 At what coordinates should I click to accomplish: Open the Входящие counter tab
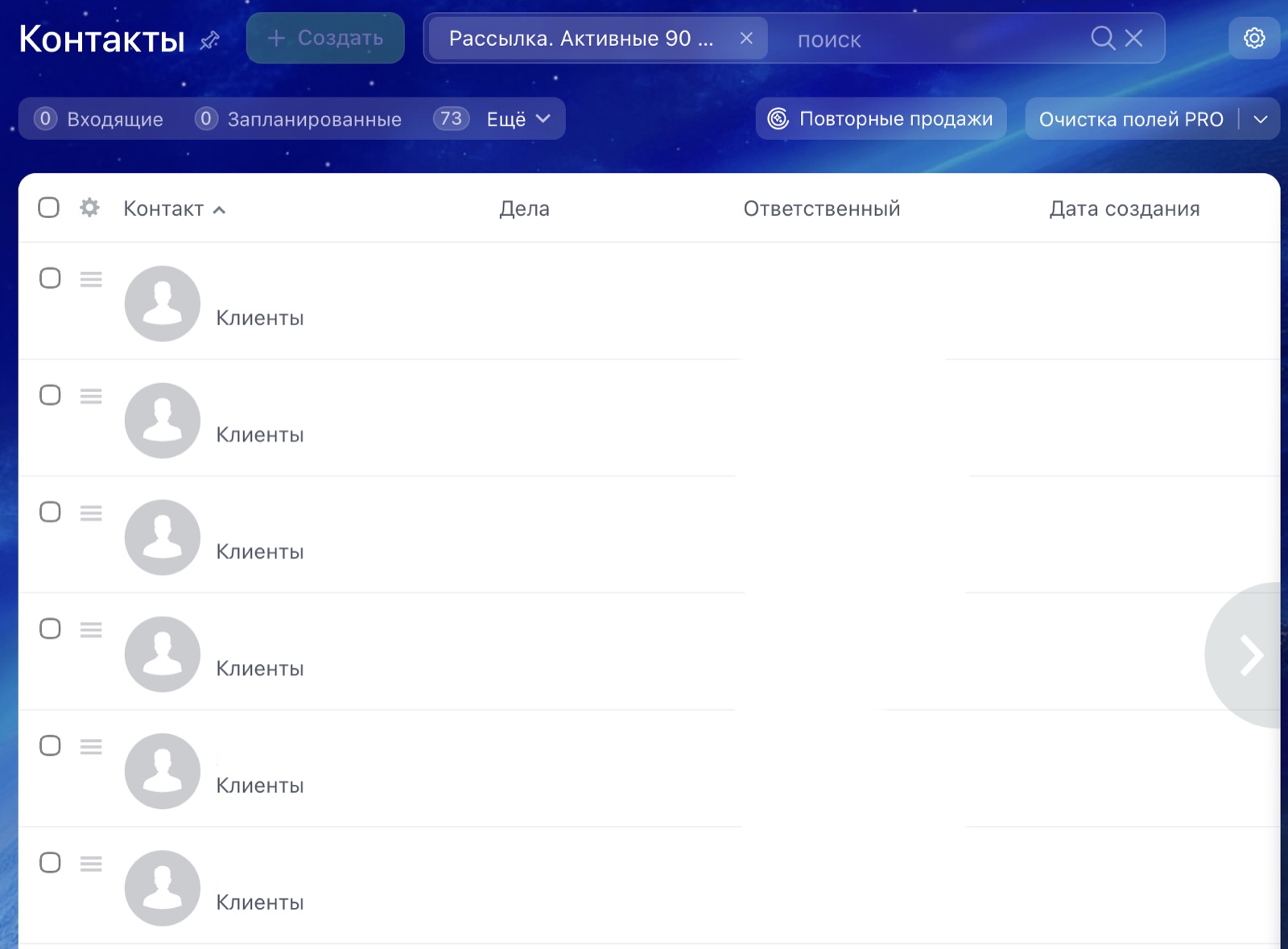98,119
